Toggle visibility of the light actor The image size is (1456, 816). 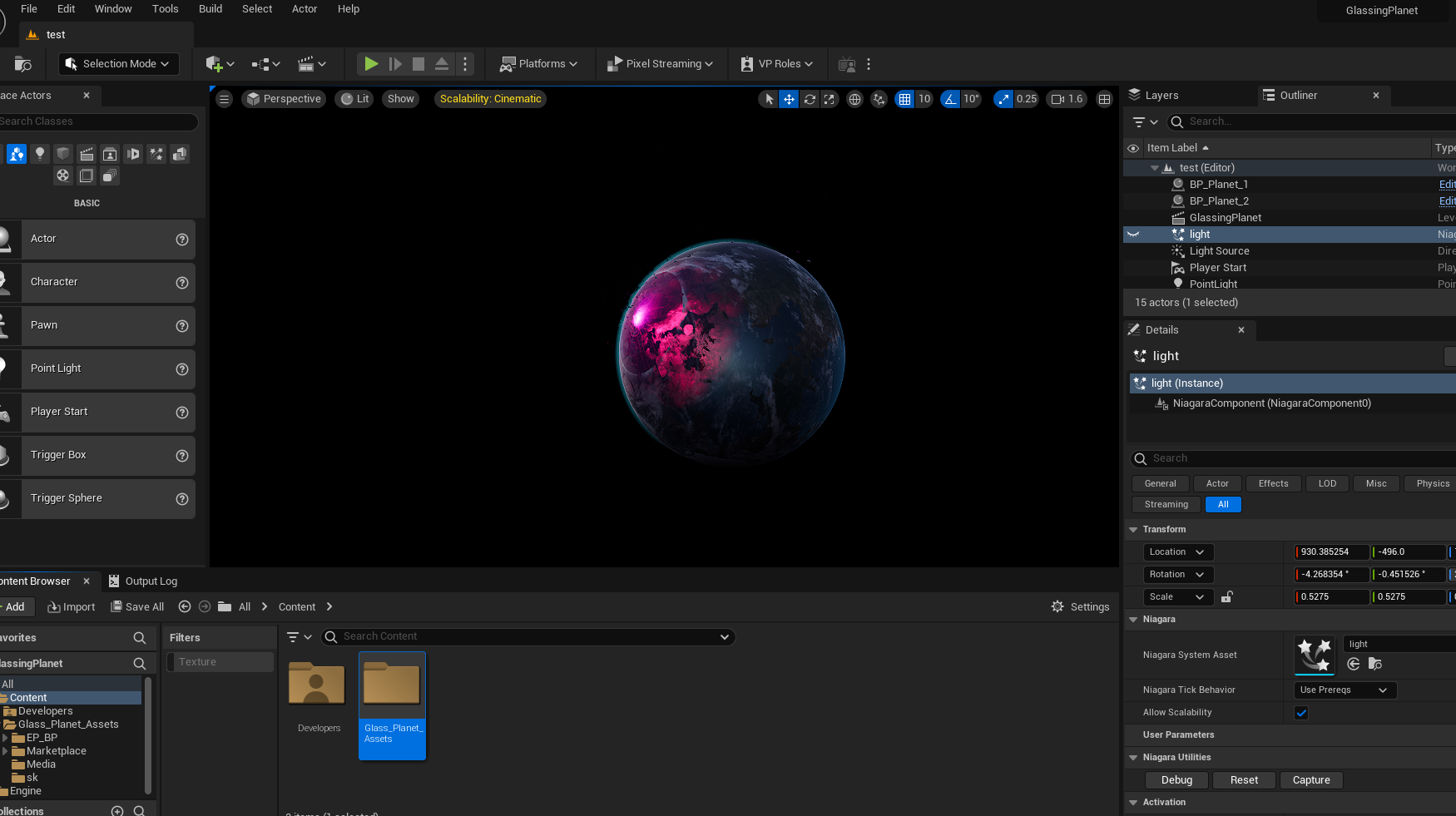pos(1132,235)
